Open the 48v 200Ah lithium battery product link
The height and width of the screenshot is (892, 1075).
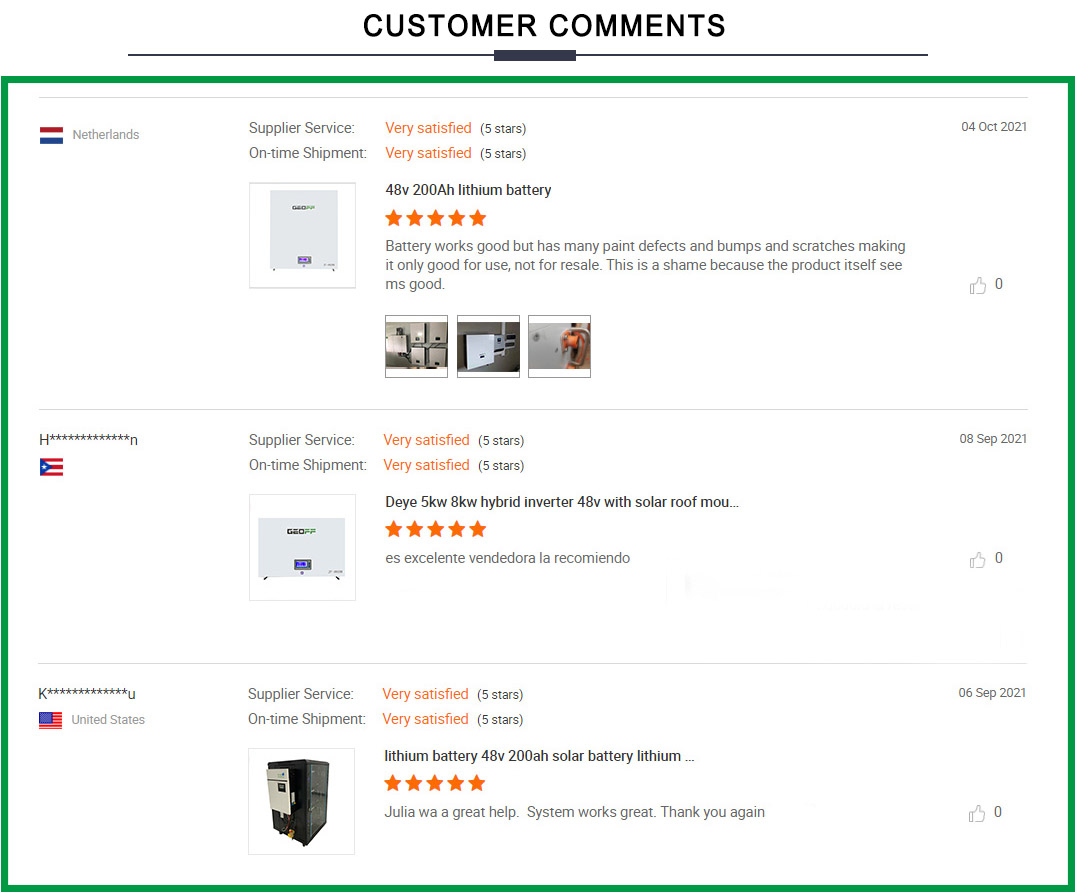[468, 190]
